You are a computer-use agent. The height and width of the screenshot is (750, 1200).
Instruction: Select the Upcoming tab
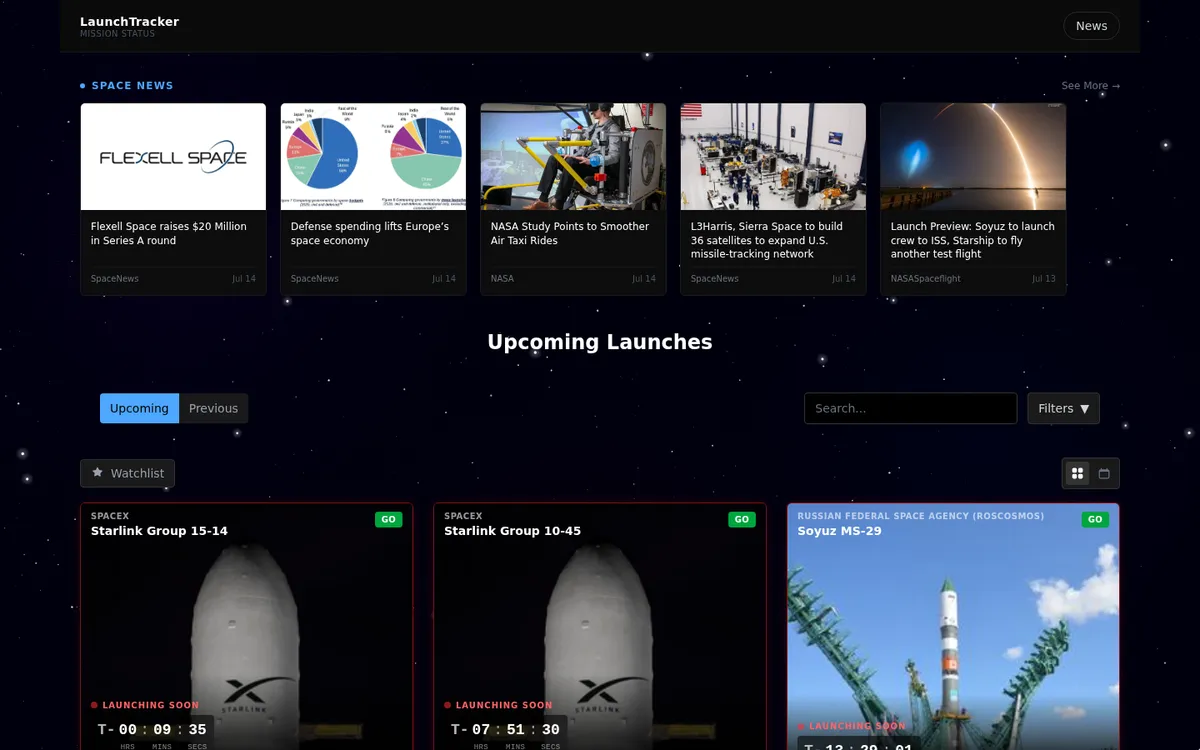[139, 408]
